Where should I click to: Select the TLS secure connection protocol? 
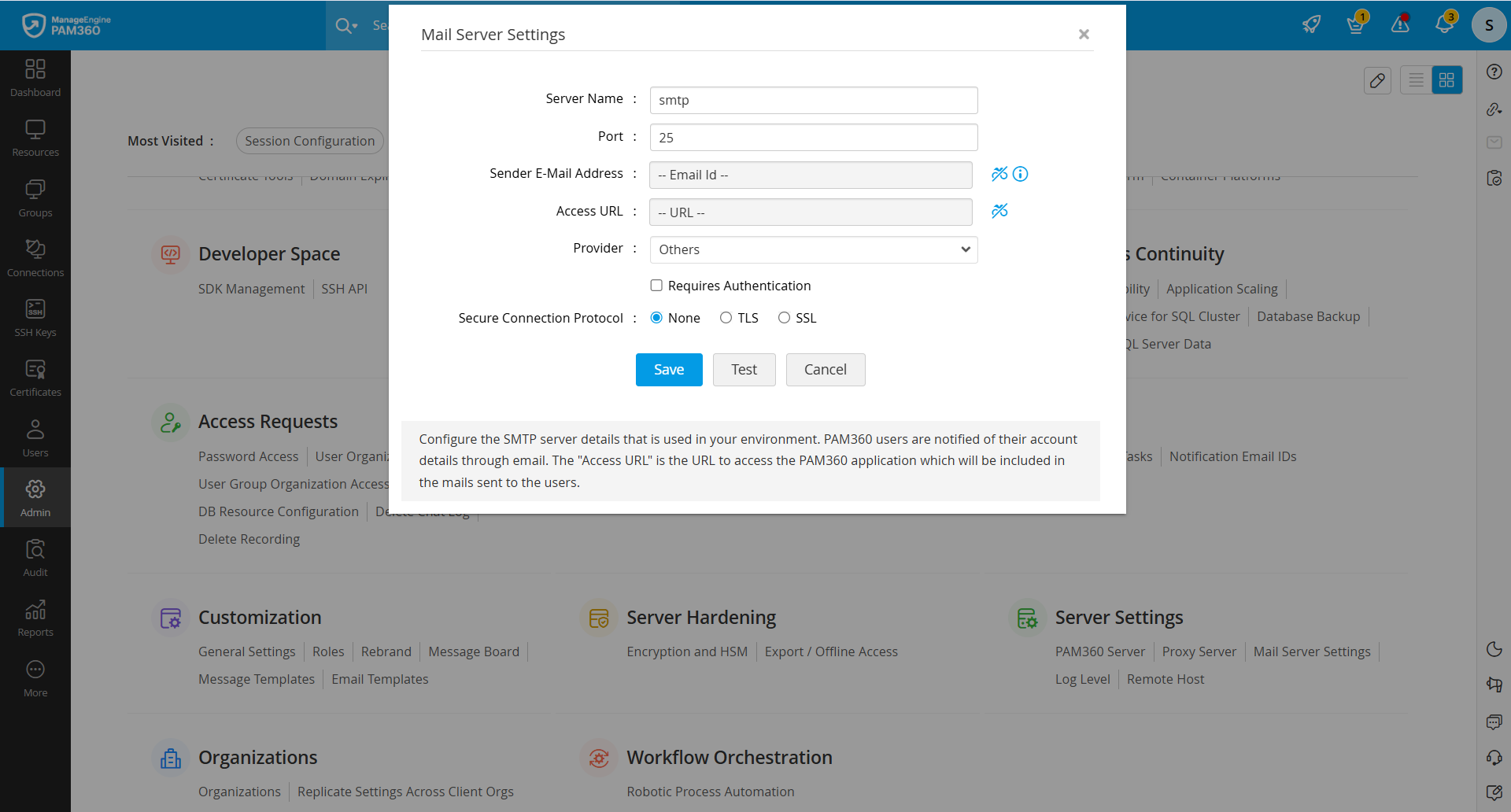[726, 317]
